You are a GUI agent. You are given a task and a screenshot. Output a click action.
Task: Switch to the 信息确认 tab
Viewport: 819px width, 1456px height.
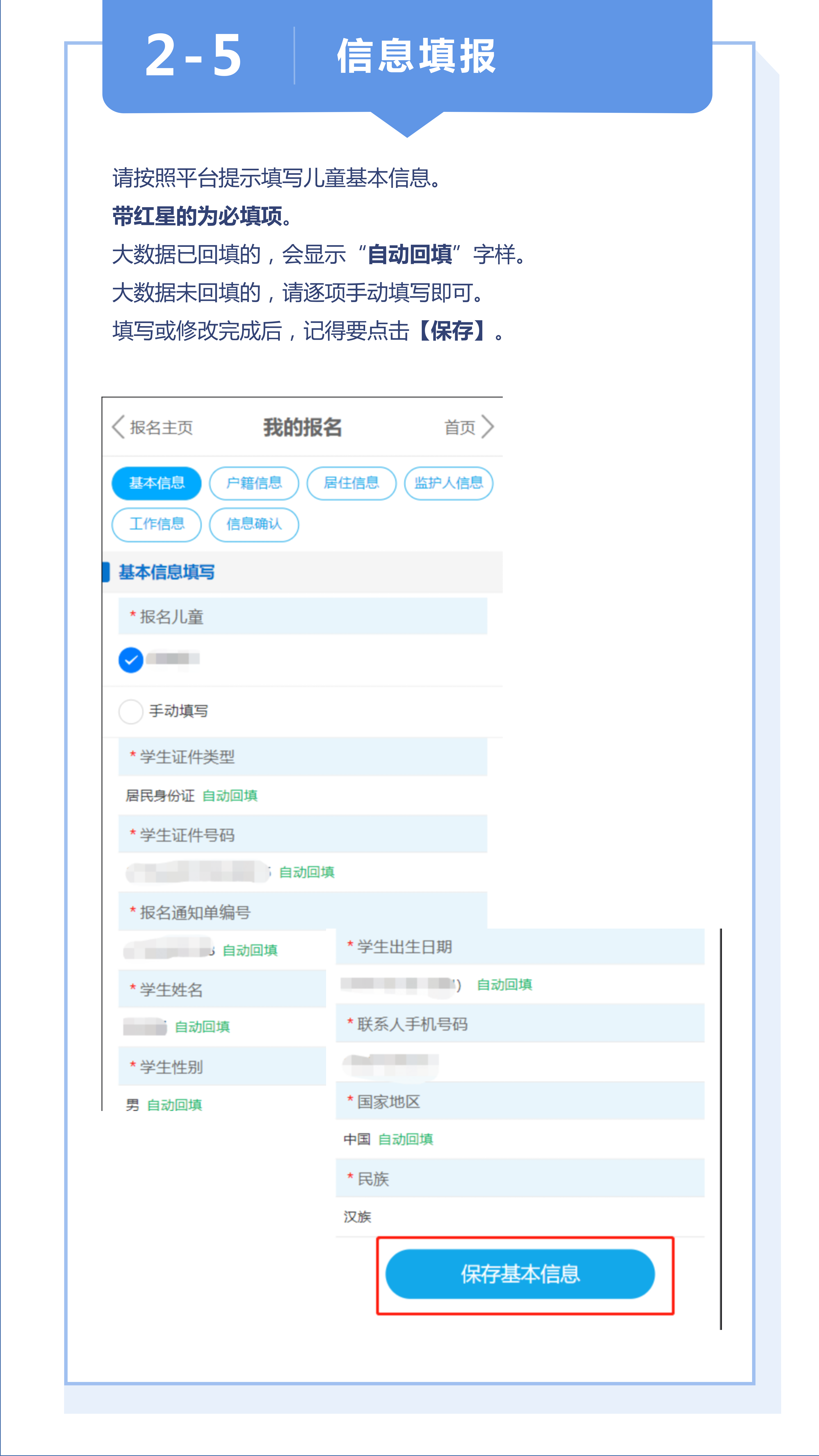(254, 525)
